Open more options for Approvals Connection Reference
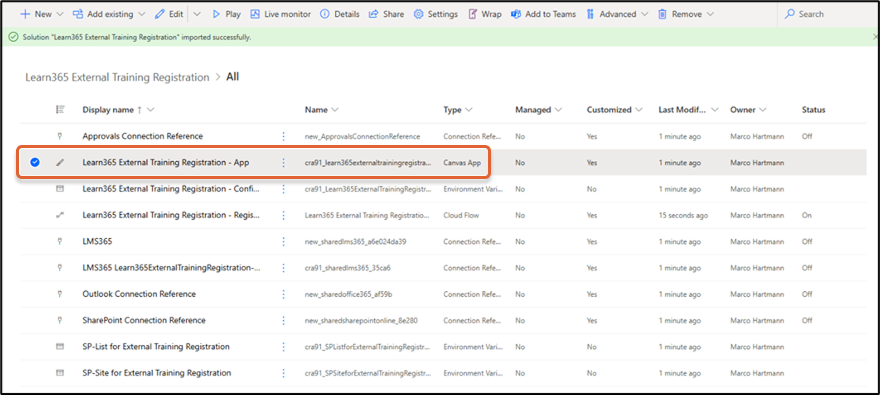 click(x=283, y=136)
